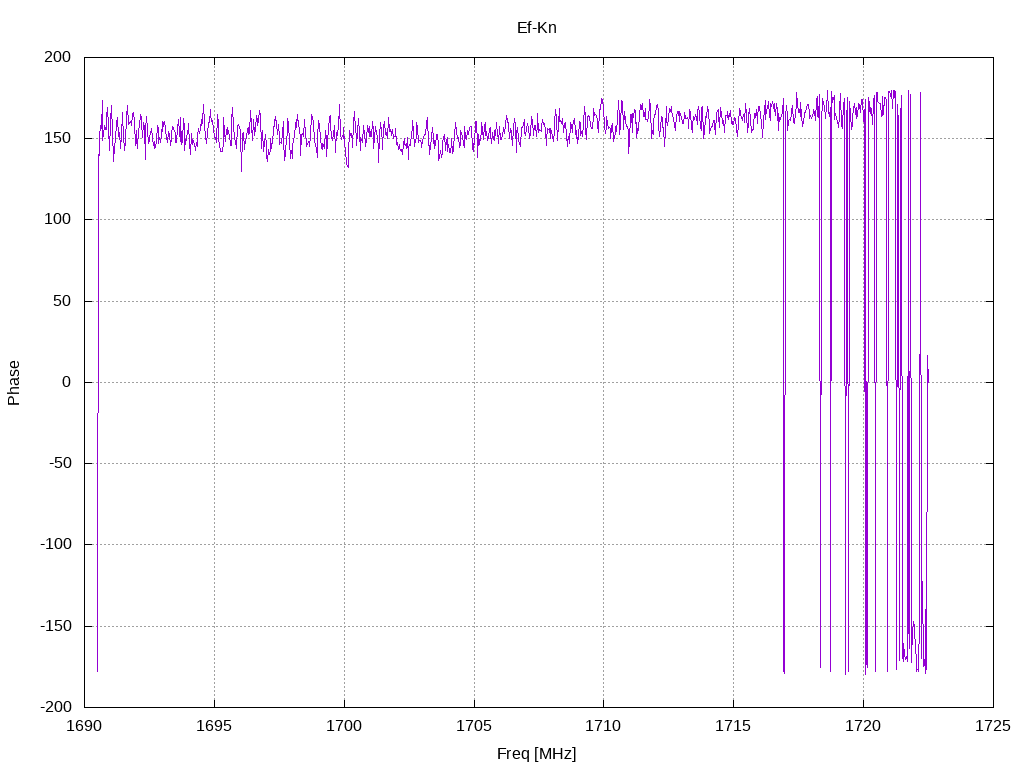Click the x-axis value "1695"

pyautogui.click(x=214, y=726)
